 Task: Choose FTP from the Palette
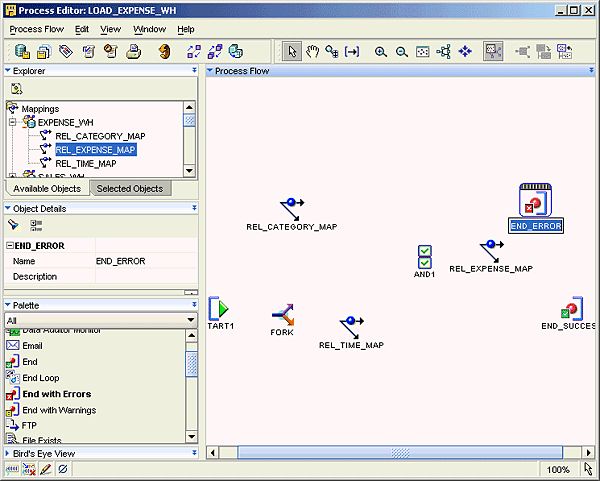pos(29,426)
